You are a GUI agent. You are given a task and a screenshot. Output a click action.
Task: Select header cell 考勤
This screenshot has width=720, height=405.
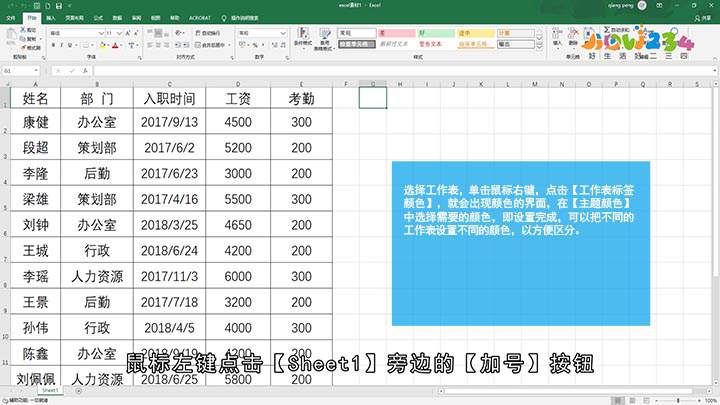tap(301, 98)
